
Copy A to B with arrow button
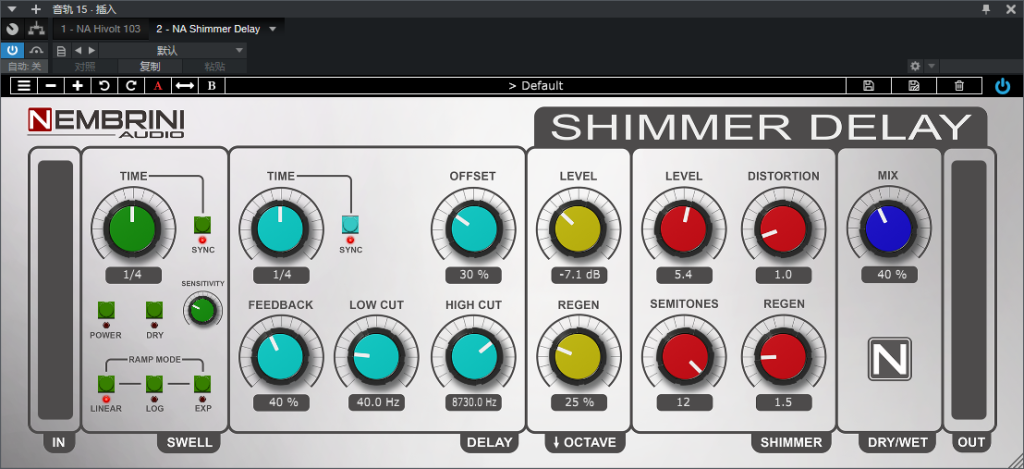click(185, 86)
